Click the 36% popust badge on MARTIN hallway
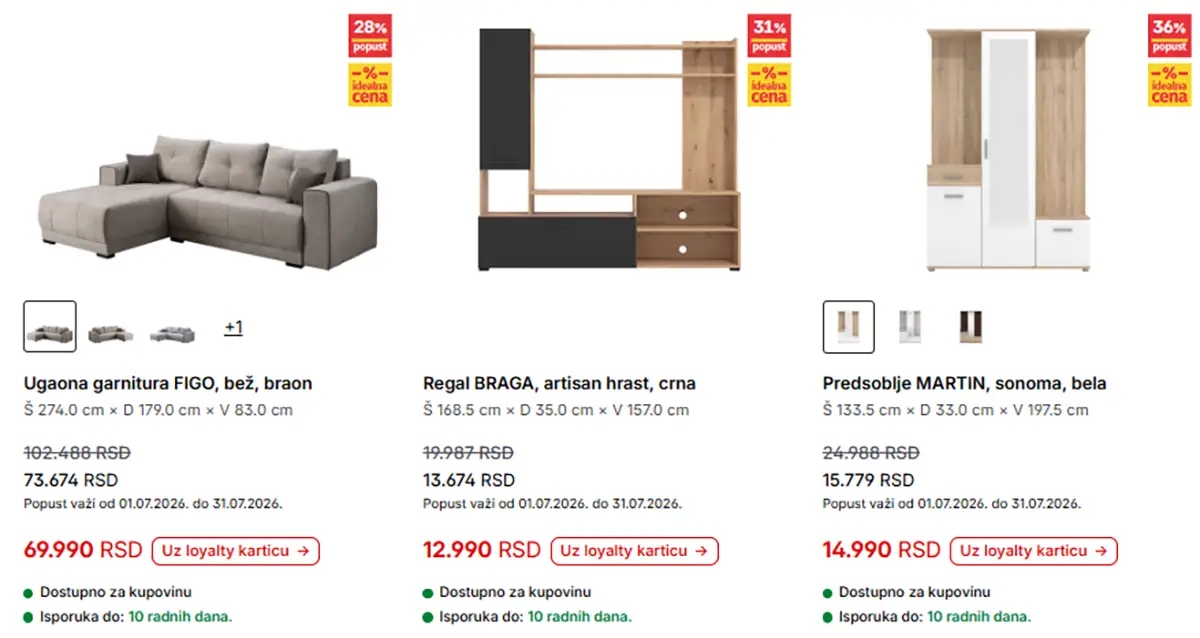 1169,35
